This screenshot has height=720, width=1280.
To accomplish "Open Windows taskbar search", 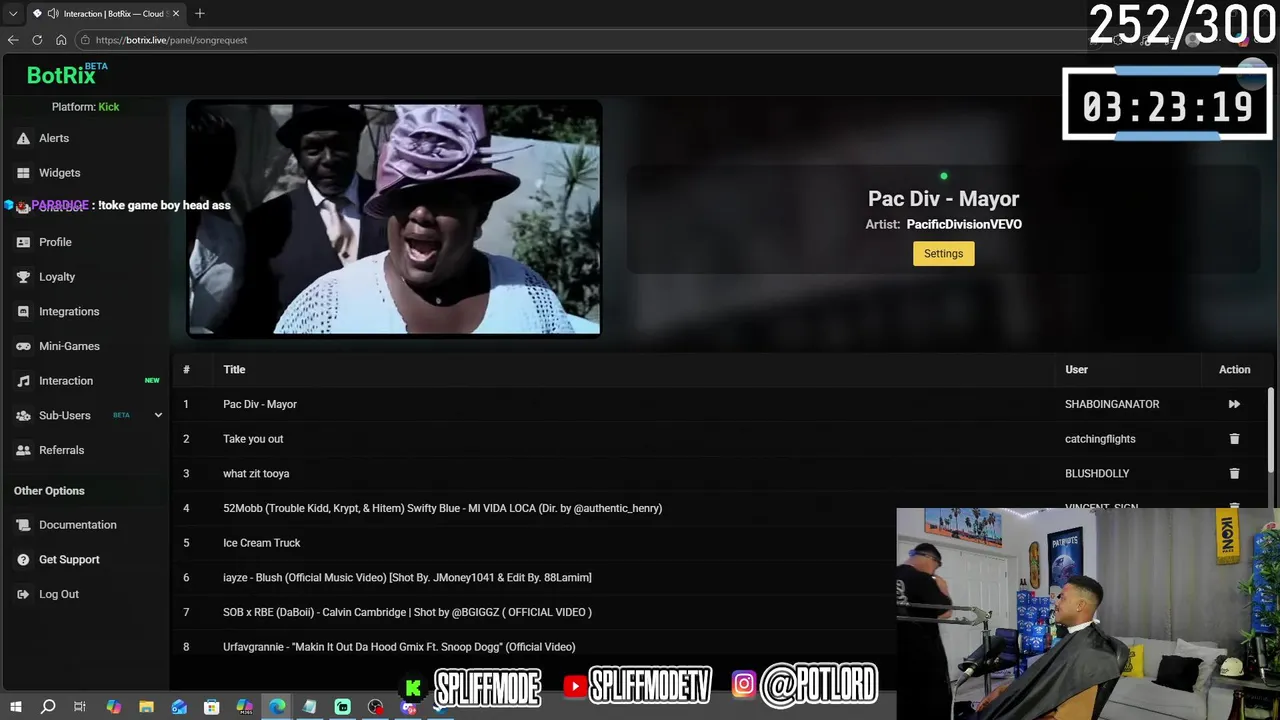I will click(48, 707).
